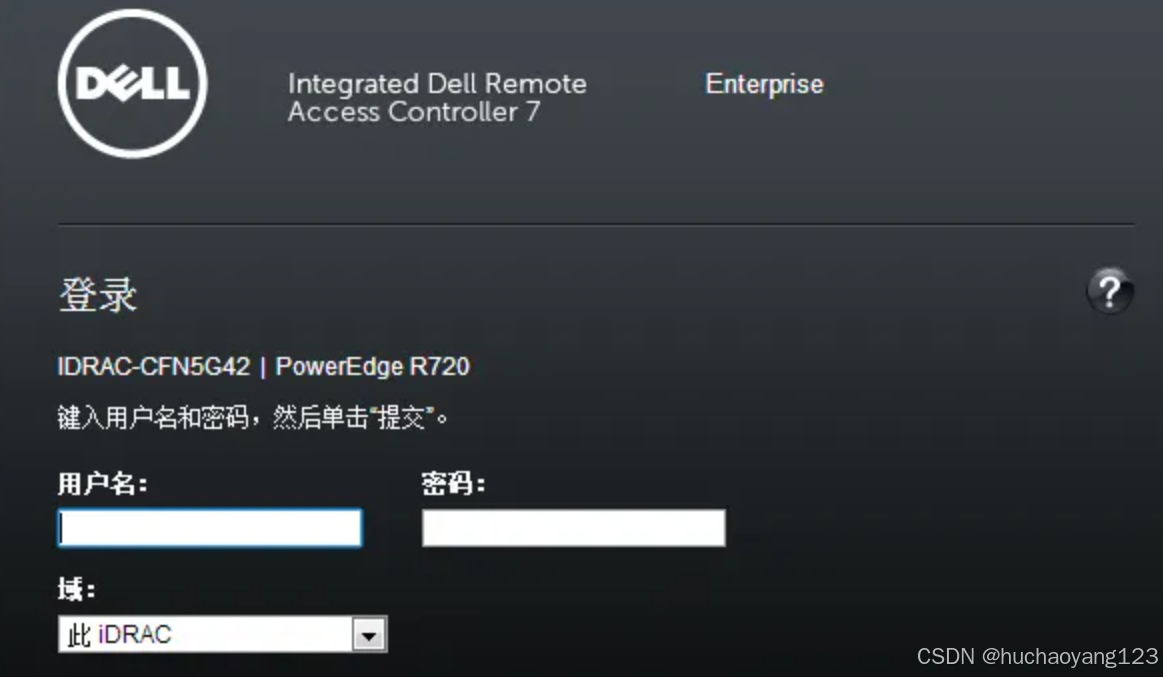Click into the 密码 password field

[x=573, y=528]
